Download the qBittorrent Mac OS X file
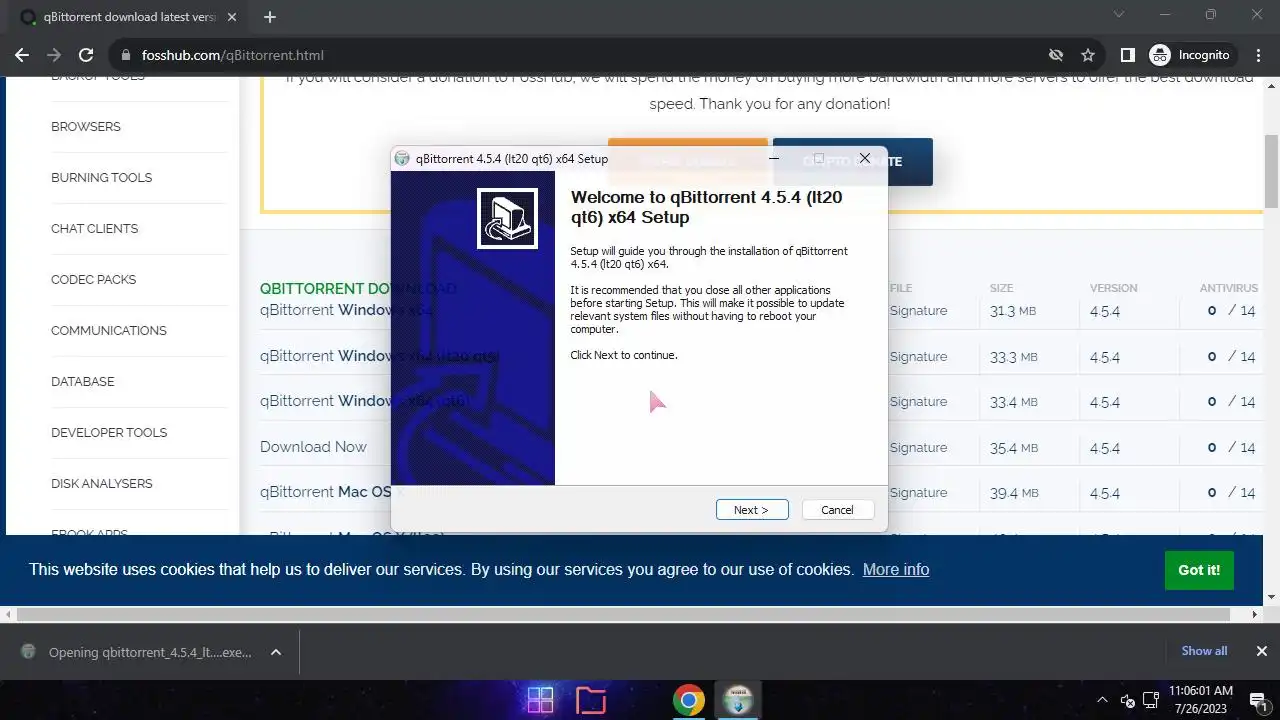 [x=325, y=492]
